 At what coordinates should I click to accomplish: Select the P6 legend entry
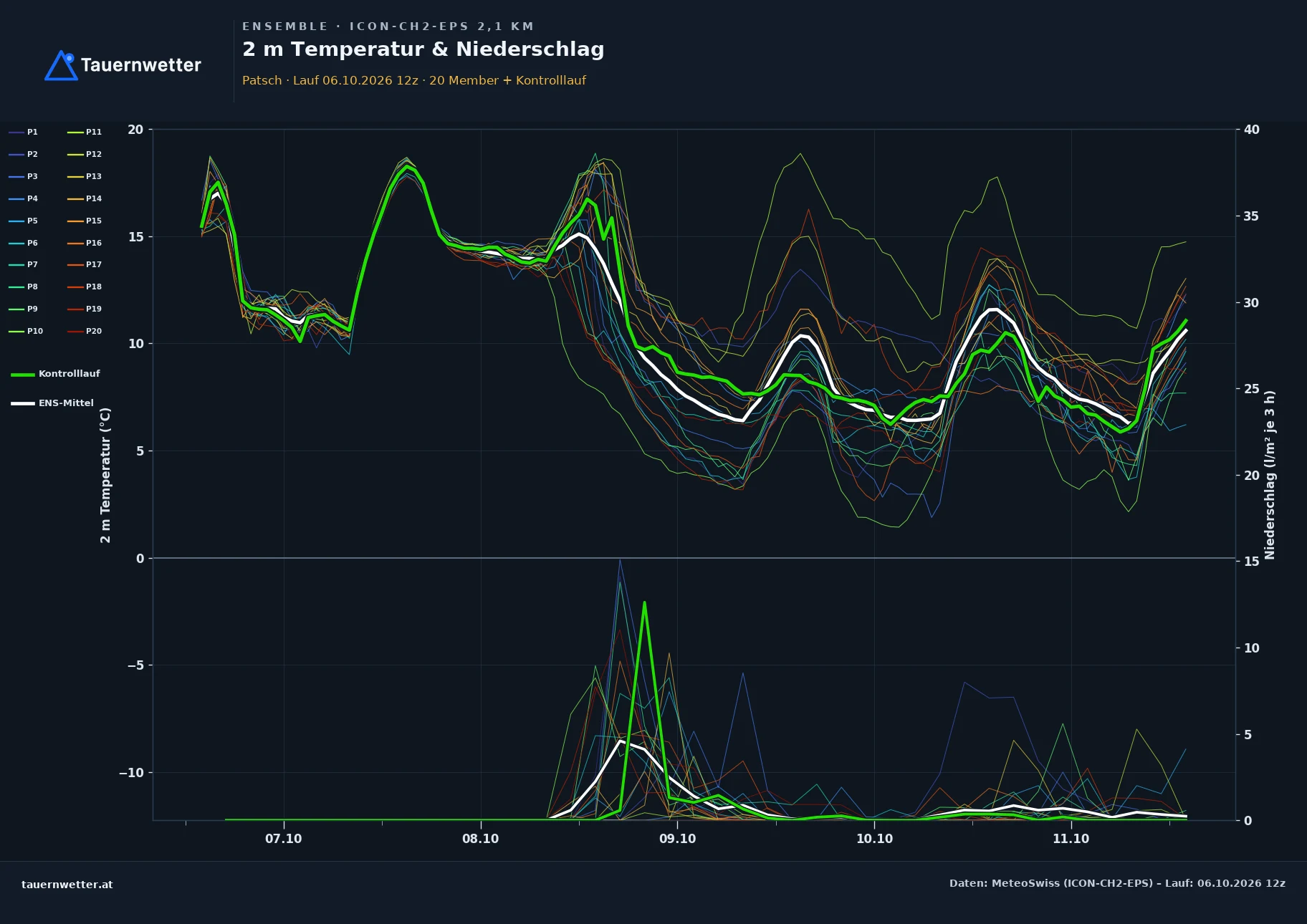pos(23,243)
